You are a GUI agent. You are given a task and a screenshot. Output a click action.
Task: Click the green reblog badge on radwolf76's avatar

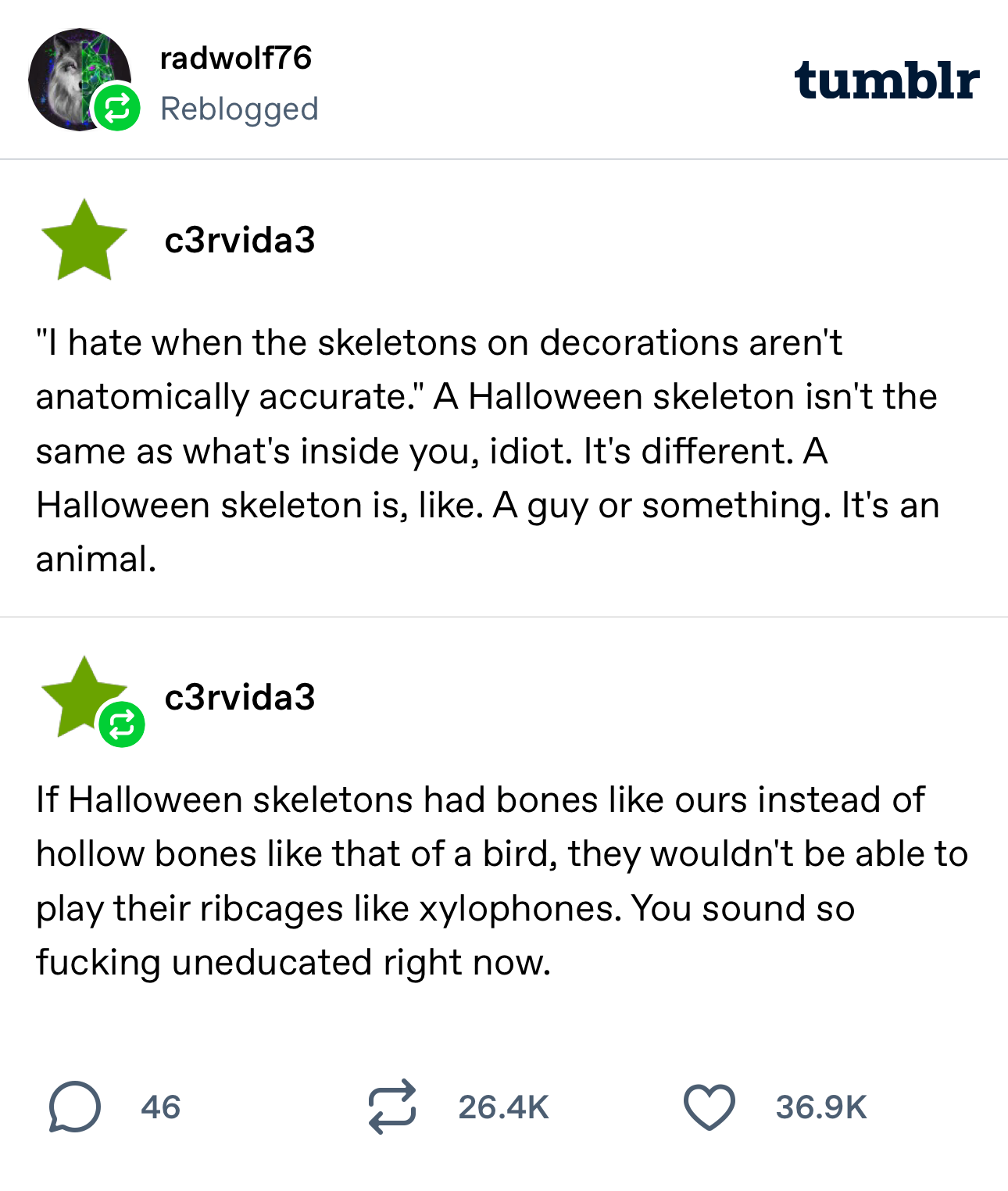116,108
